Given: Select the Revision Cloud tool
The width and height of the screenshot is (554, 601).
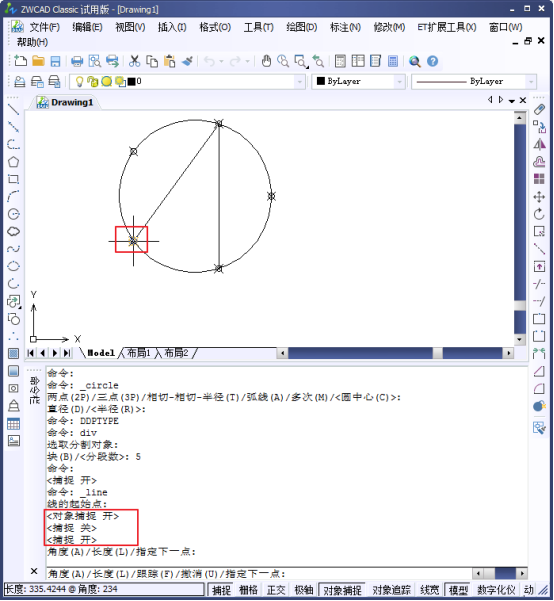Looking at the screenshot, I should coord(13,231).
